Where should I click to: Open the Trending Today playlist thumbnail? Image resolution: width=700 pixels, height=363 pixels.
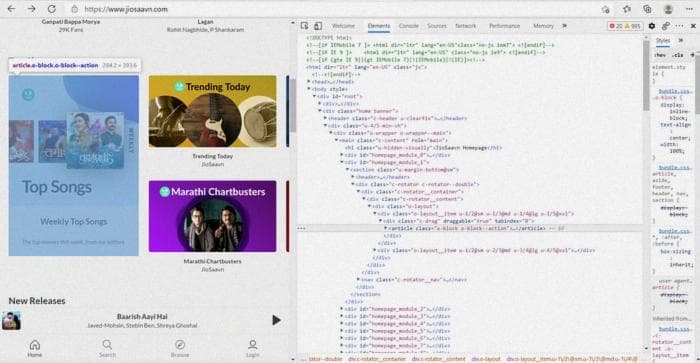click(x=212, y=111)
